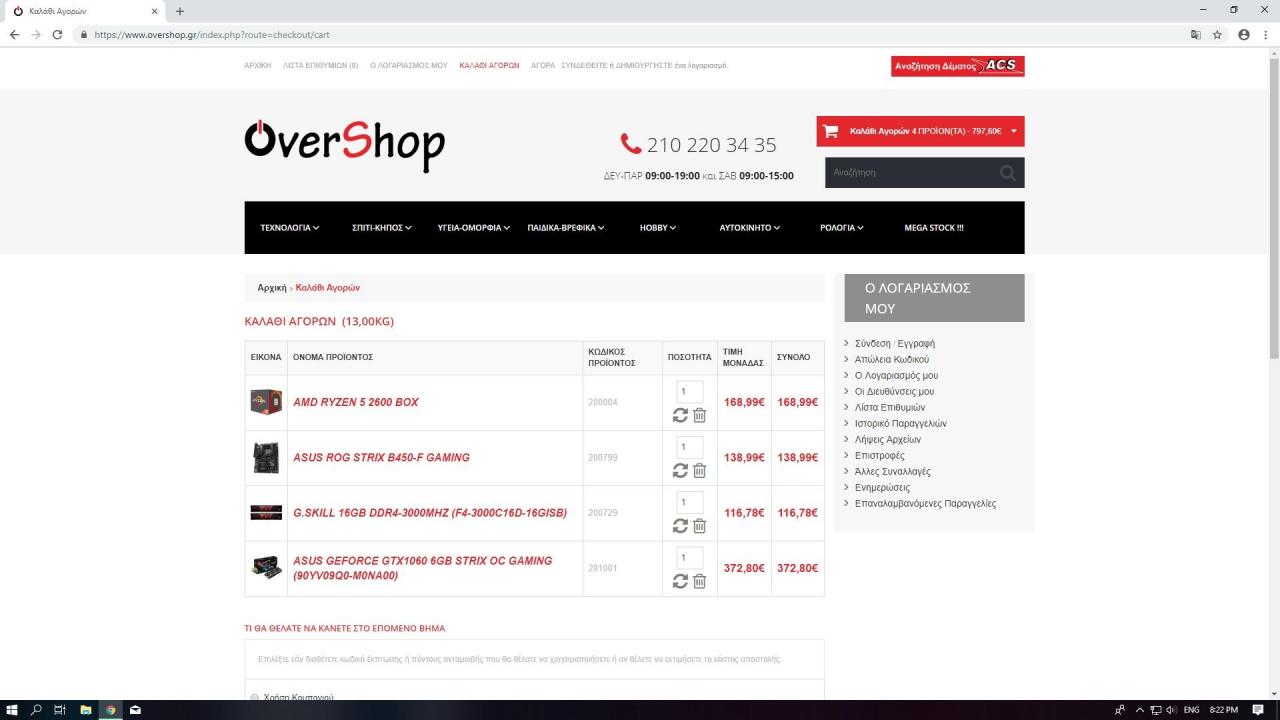Open 'Επιστροφές' in the account sidebar
The height and width of the screenshot is (720, 1280).
point(880,455)
